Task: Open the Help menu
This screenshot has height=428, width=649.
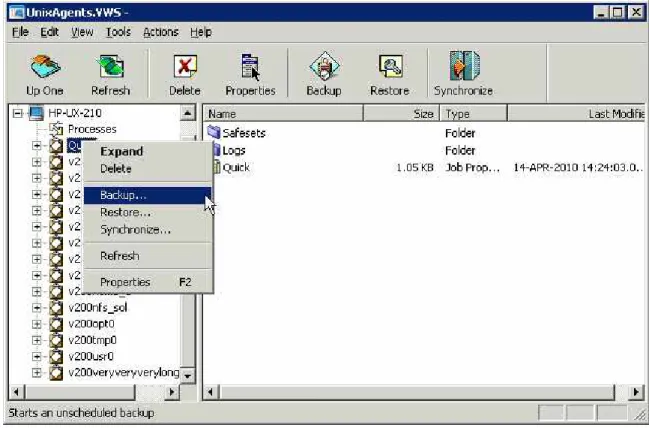Action: (x=201, y=32)
